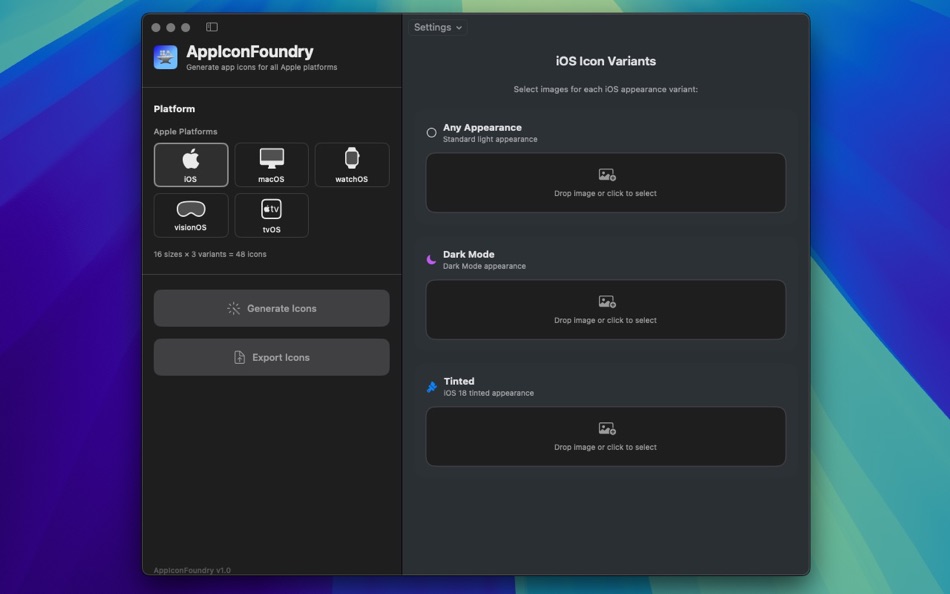Open the Settings dropdown
The height and width of the screenshot is (594, 950).
click(x=437, y=27)
